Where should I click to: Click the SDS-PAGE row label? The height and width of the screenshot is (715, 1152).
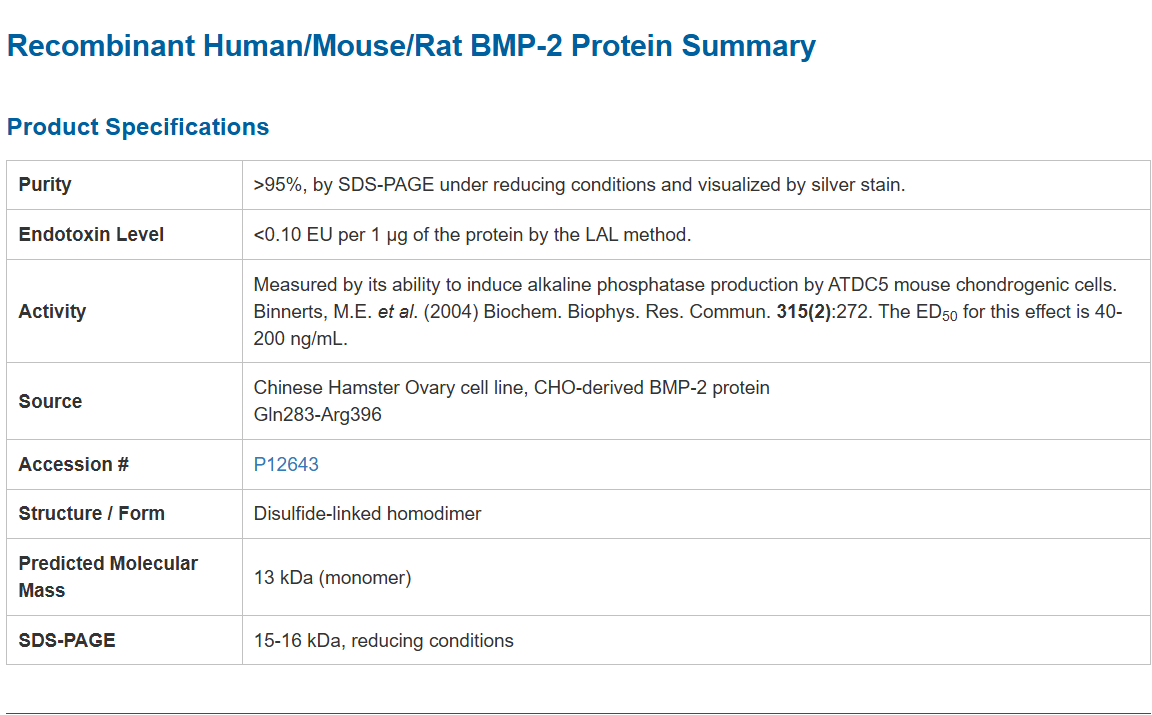tap(67, 640)
